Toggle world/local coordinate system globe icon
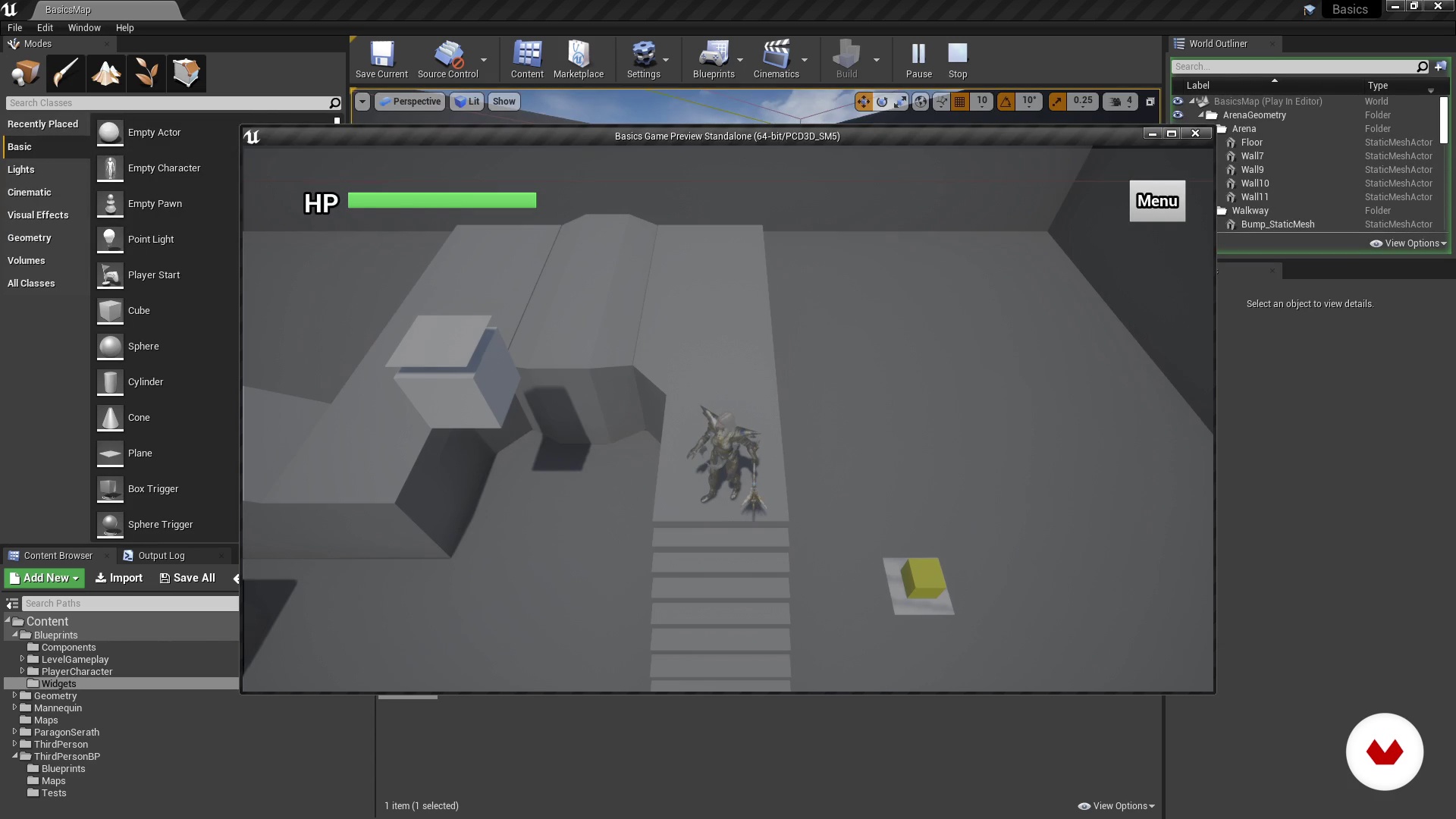The image size is (1456, 819). (921, 102)
